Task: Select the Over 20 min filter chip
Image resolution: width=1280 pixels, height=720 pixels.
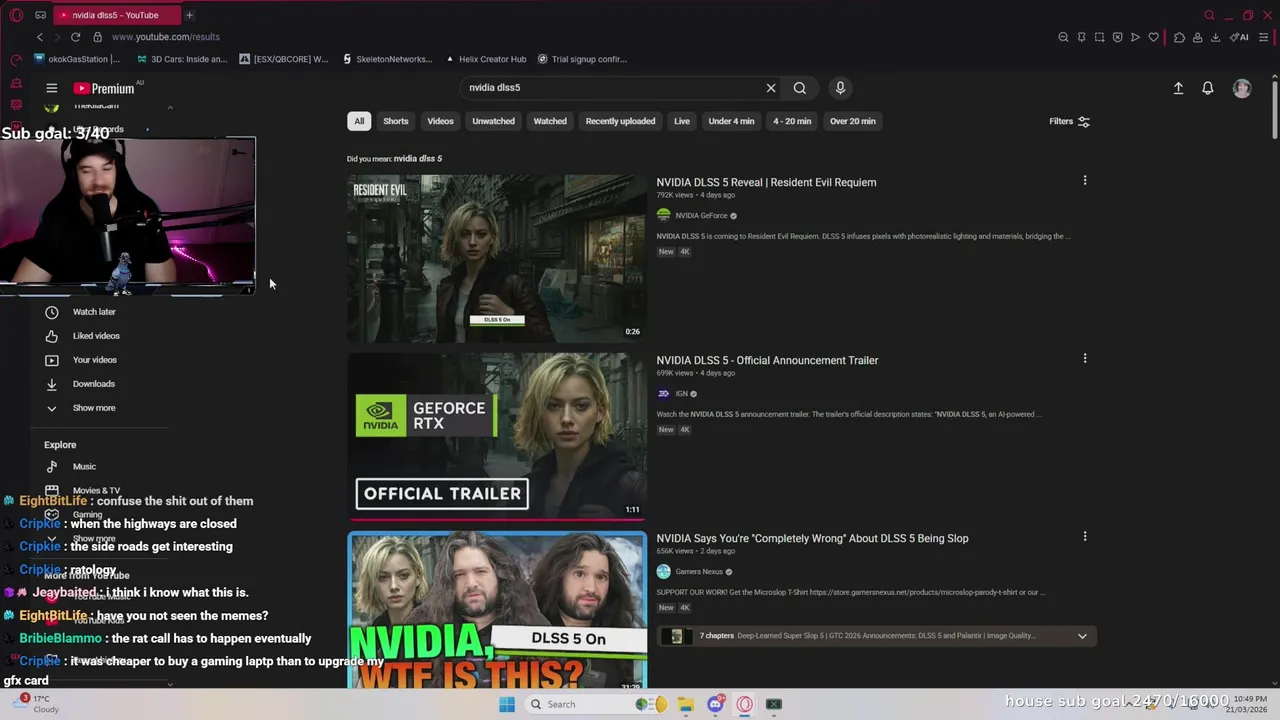Action: point(852,121)
